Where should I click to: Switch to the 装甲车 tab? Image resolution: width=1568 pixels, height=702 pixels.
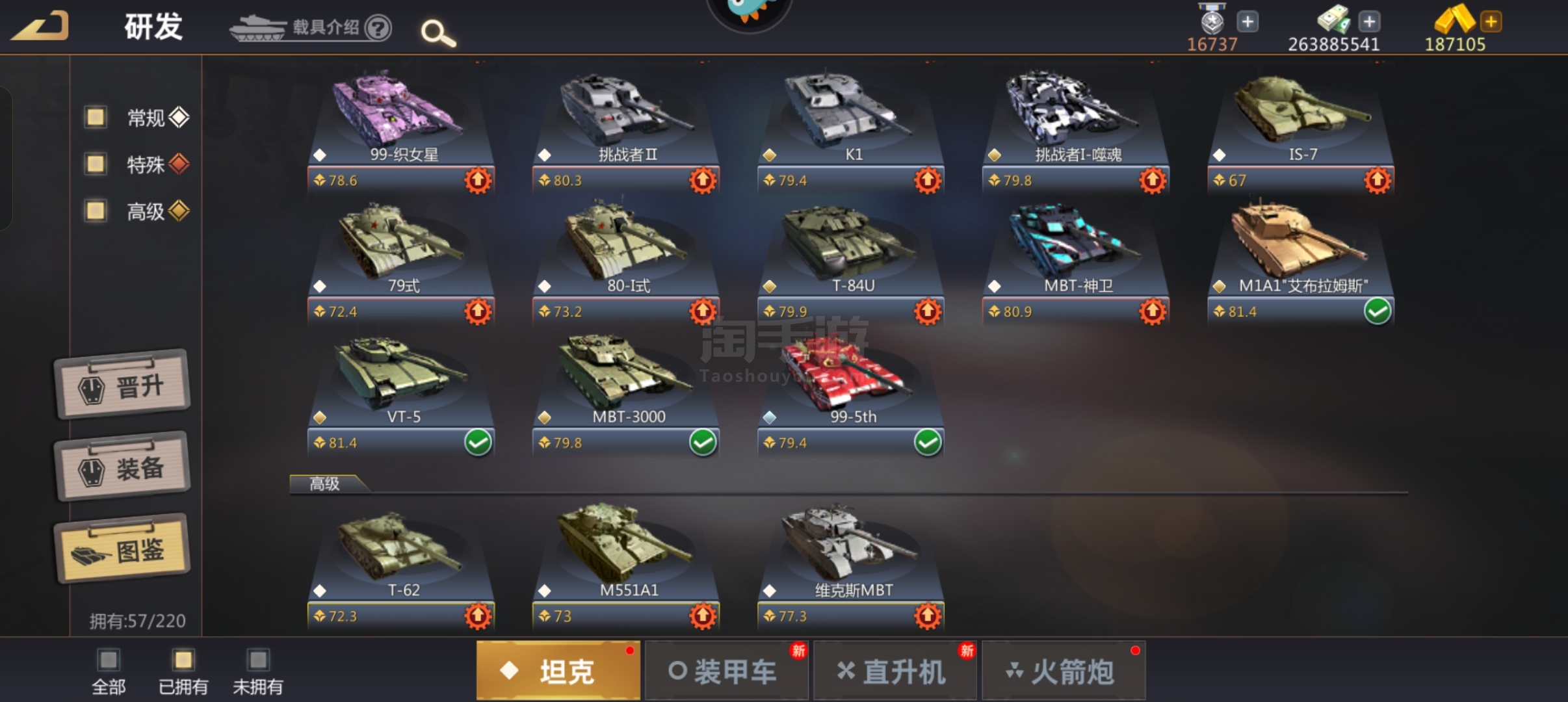point(726,671)
